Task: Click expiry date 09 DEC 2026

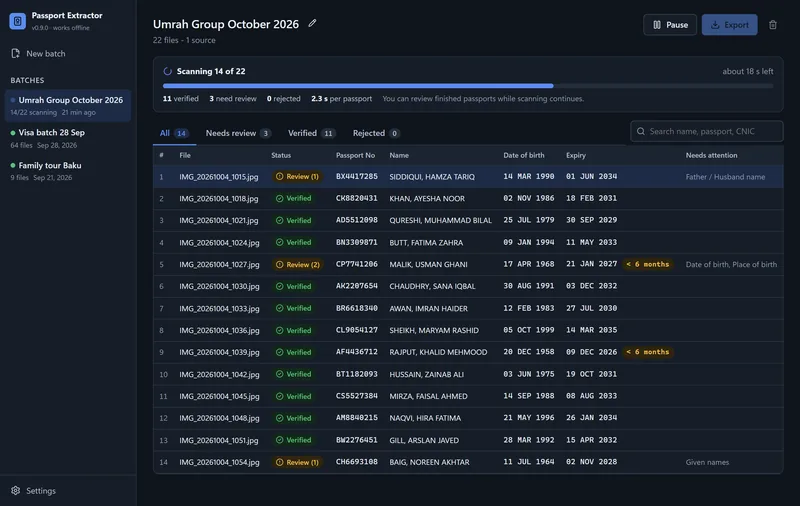Action: click(x=591, y=352)
